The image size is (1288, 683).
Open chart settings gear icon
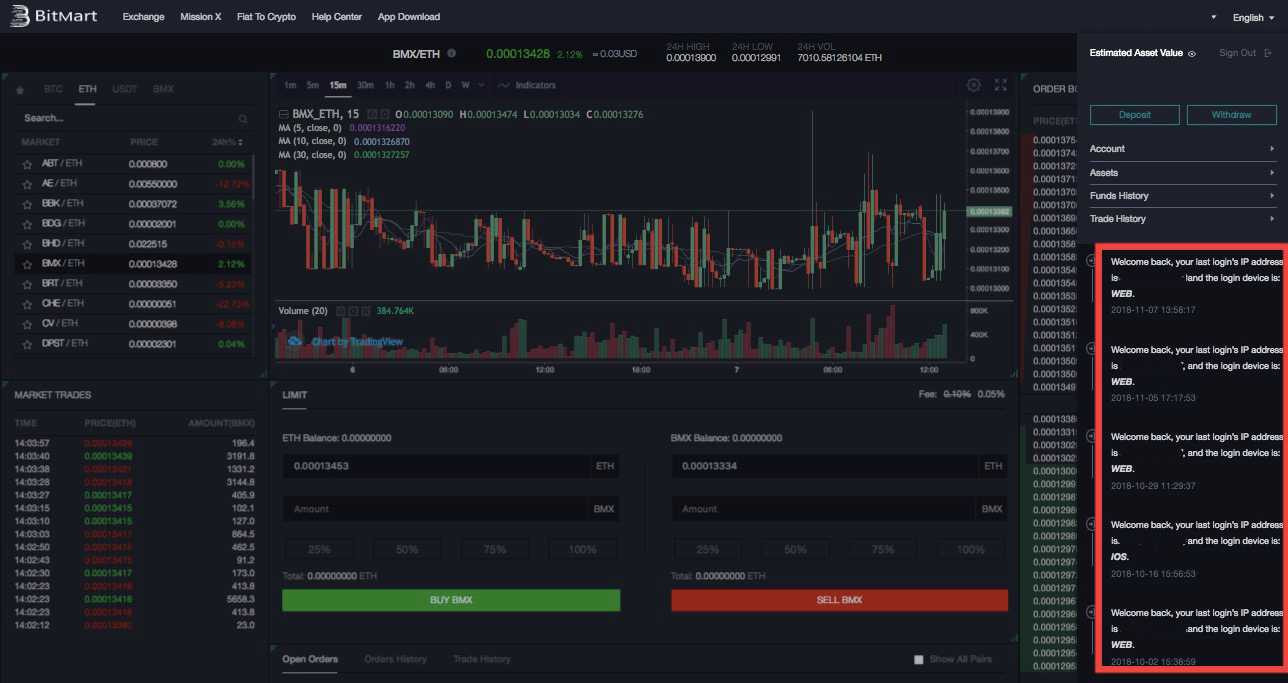[974, 85]
